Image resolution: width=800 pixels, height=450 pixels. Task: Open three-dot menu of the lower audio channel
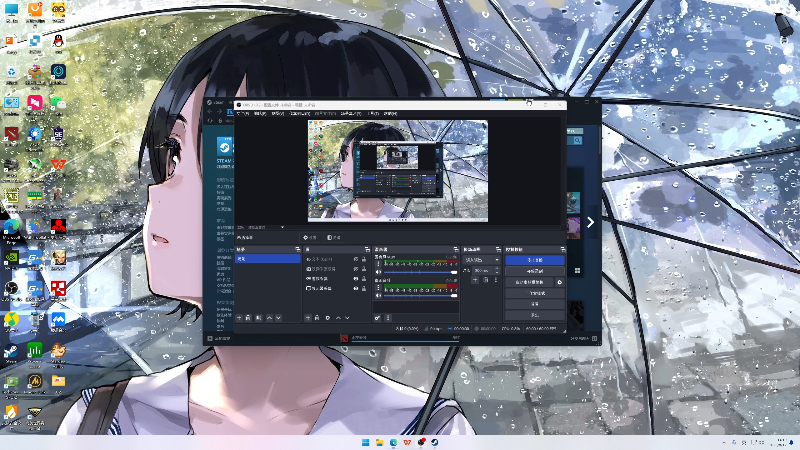click(x=378, y=288)
